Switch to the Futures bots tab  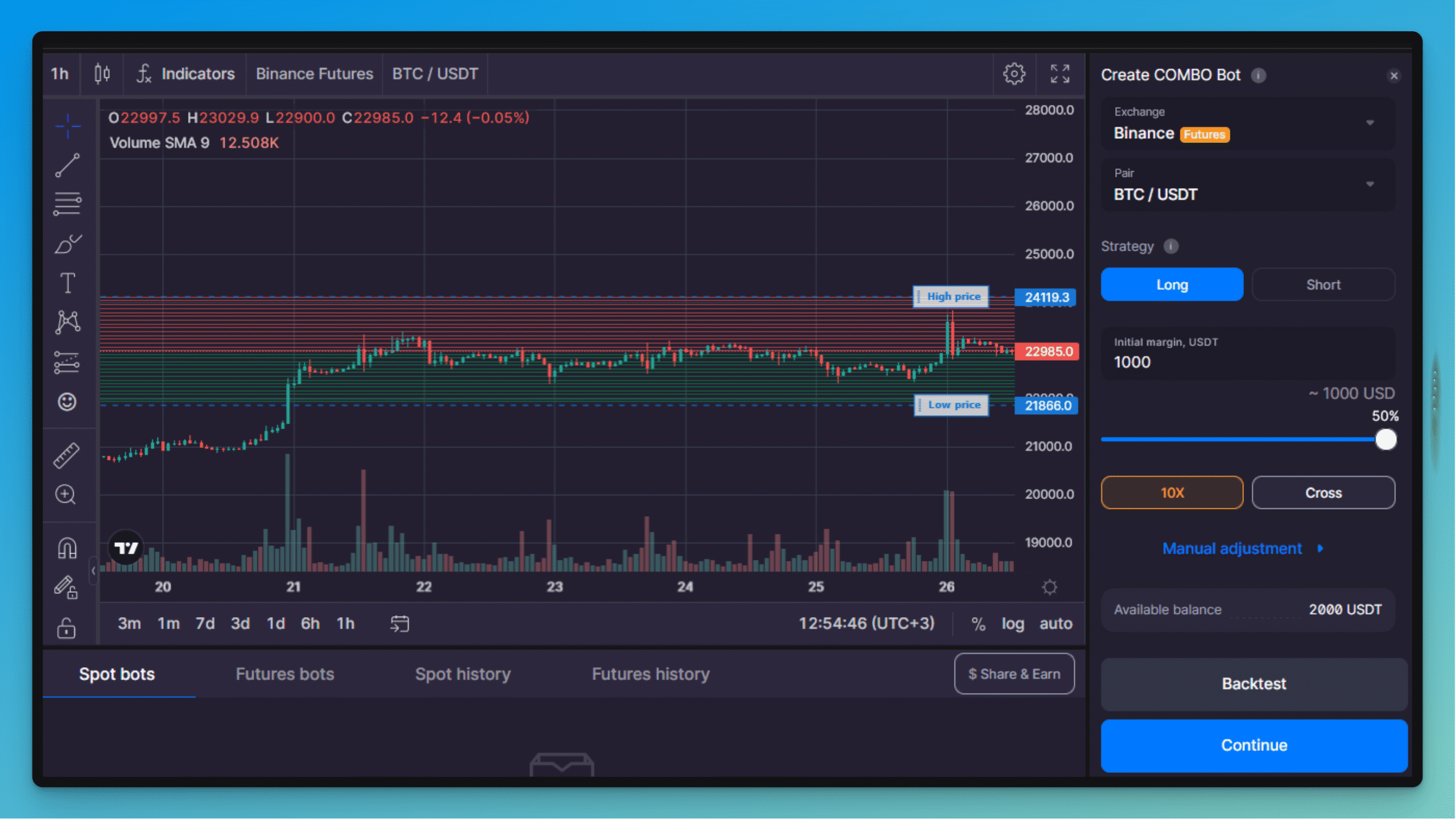click(x=284, y=674)
